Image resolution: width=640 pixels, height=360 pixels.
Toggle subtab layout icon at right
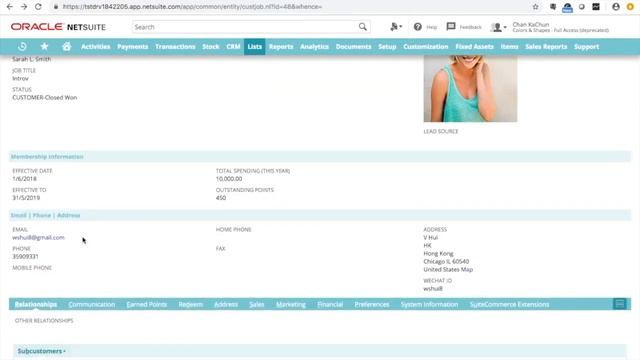[x=620, y=304]
